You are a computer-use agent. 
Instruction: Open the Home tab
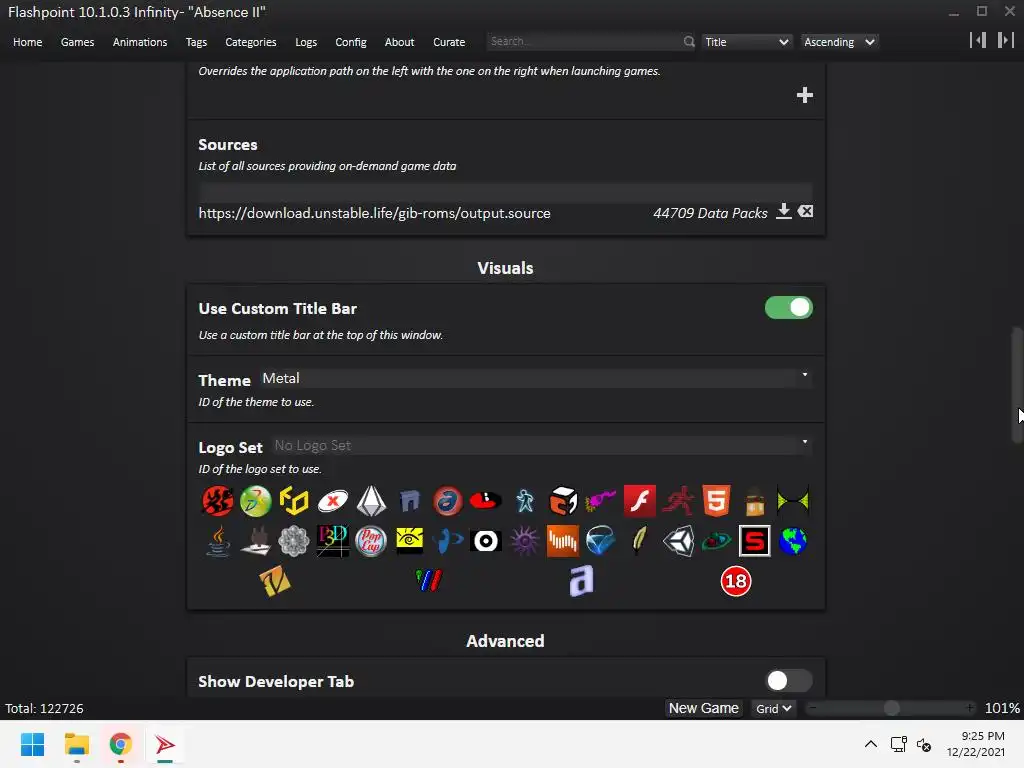(x=27, y=42)
